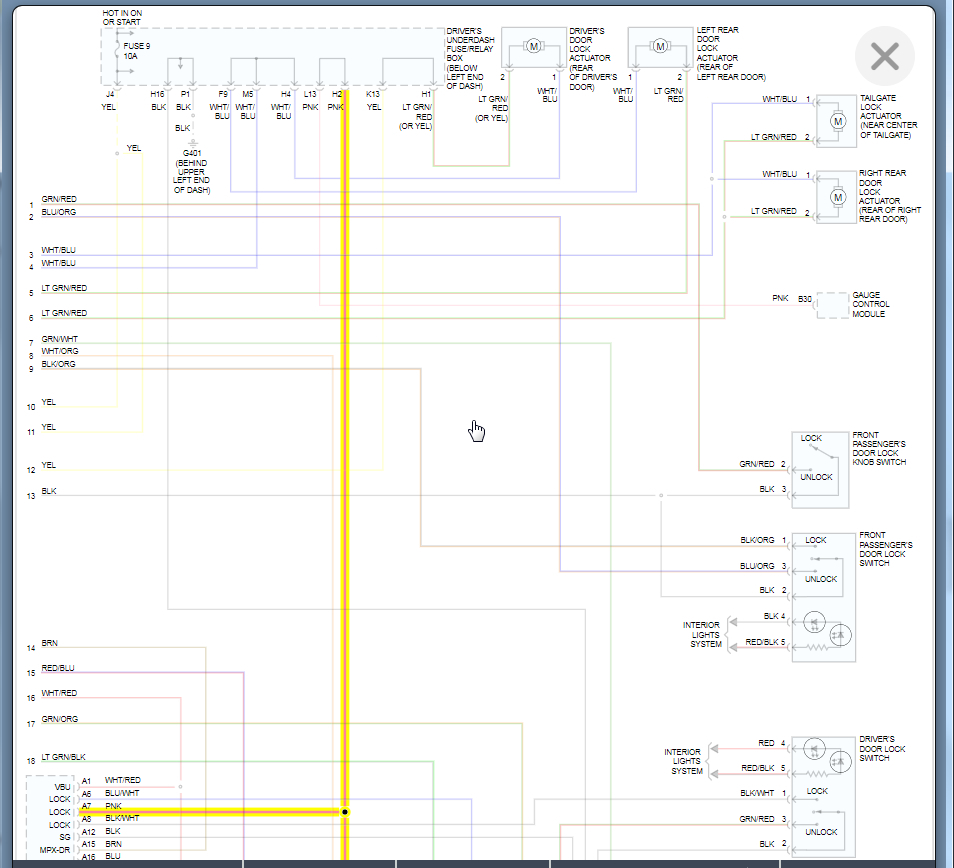Viewport: 954px width, 868px height.
Task: Click the 'HOT IN ON OR START' label
Action: (x=122, y=17)
